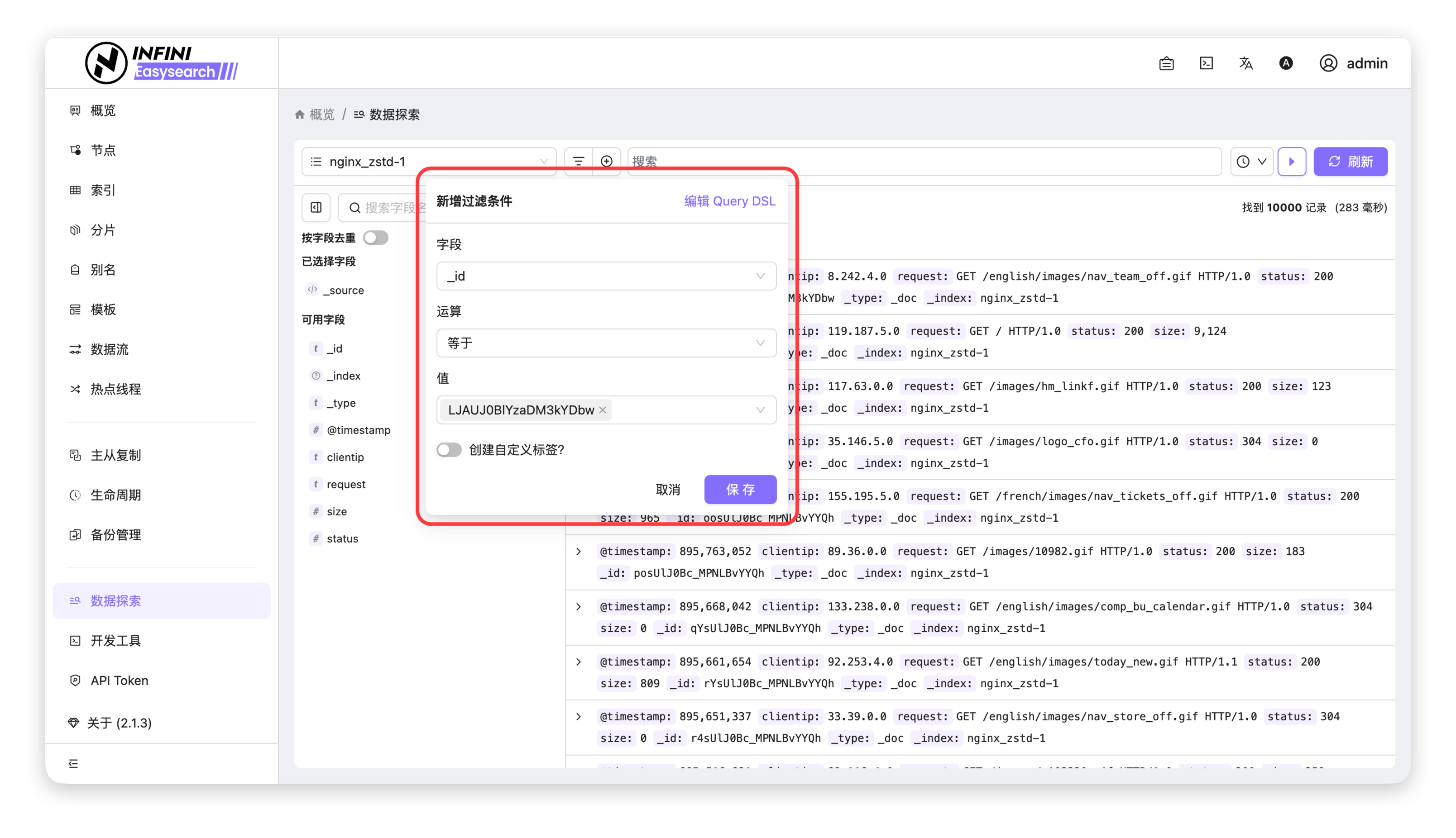Open 开发工具 in the sidebar
This screenshot has width=1456, height=838.
coord(116,641)
